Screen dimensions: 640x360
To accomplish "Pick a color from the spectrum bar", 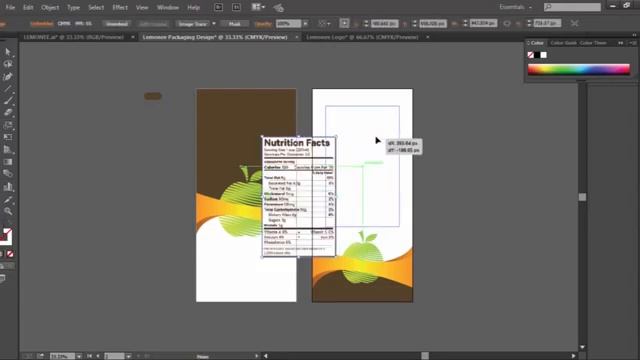I will pos(579,69).
